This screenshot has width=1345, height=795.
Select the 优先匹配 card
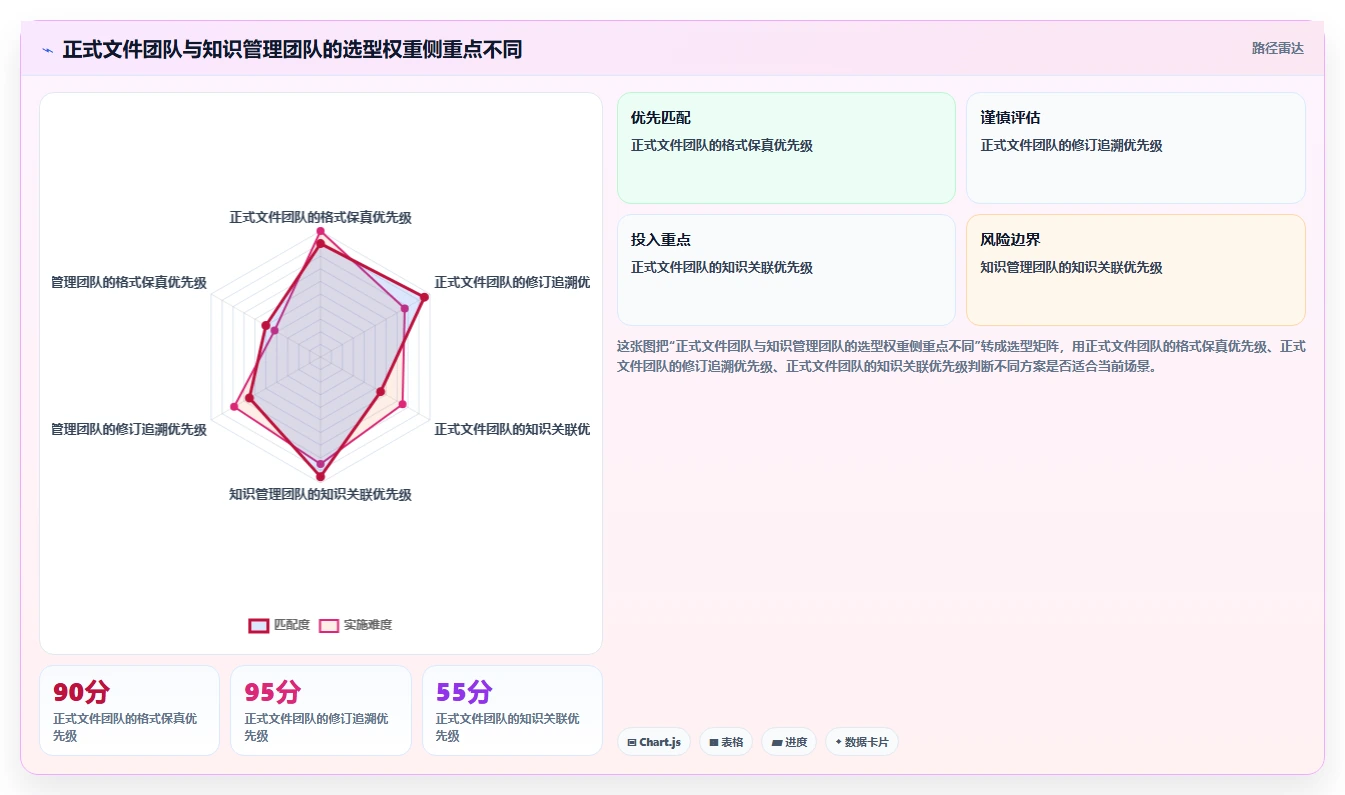point(786,148)
